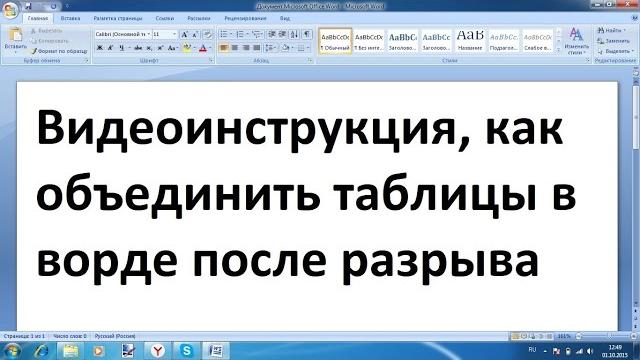This screenshot has height=360, width=640.
Task: Toggle subscript (x₂) formatting
Action: point(149,48)
